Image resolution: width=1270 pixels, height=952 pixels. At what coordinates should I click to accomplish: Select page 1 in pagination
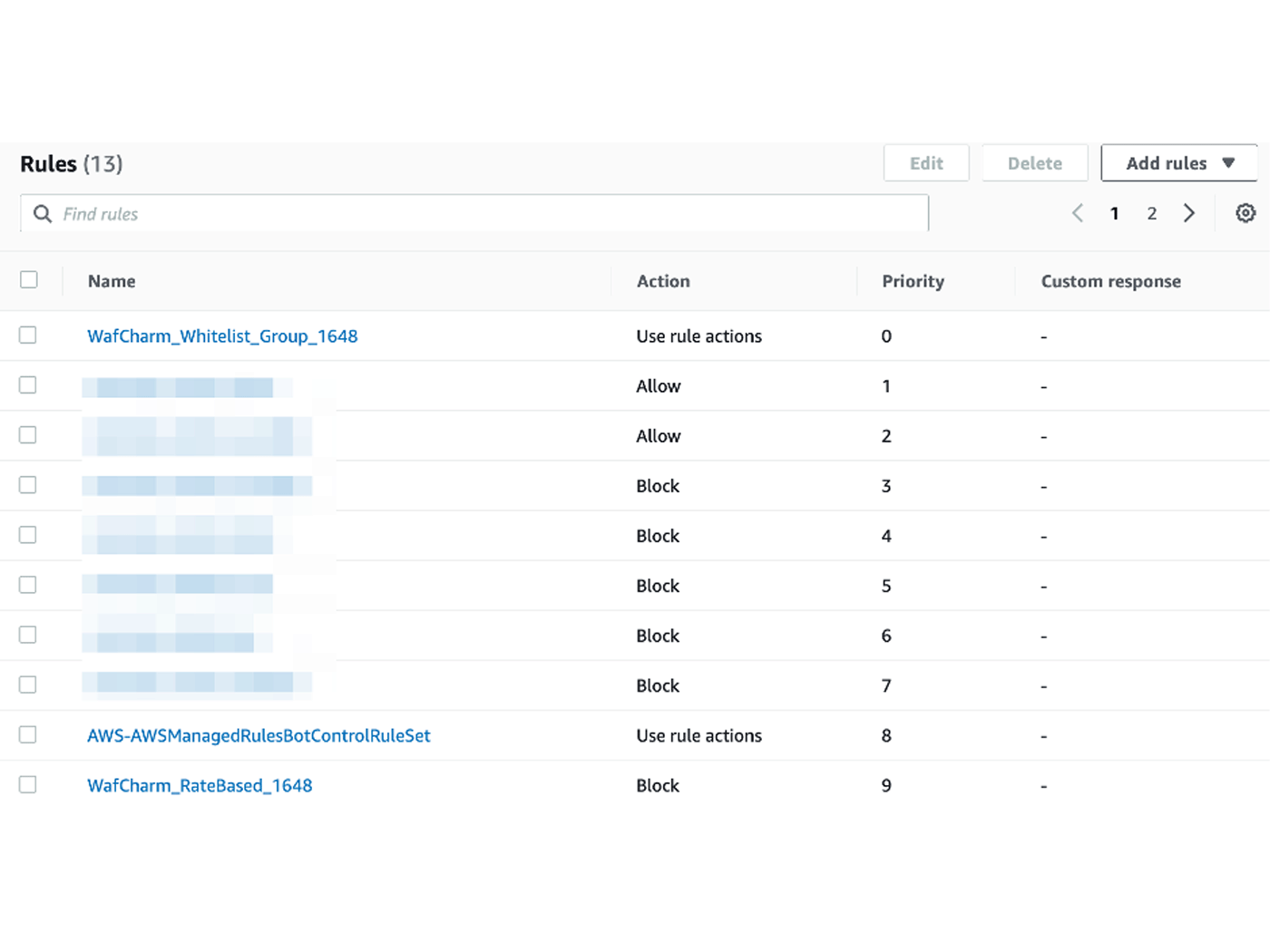(1114, 212)
